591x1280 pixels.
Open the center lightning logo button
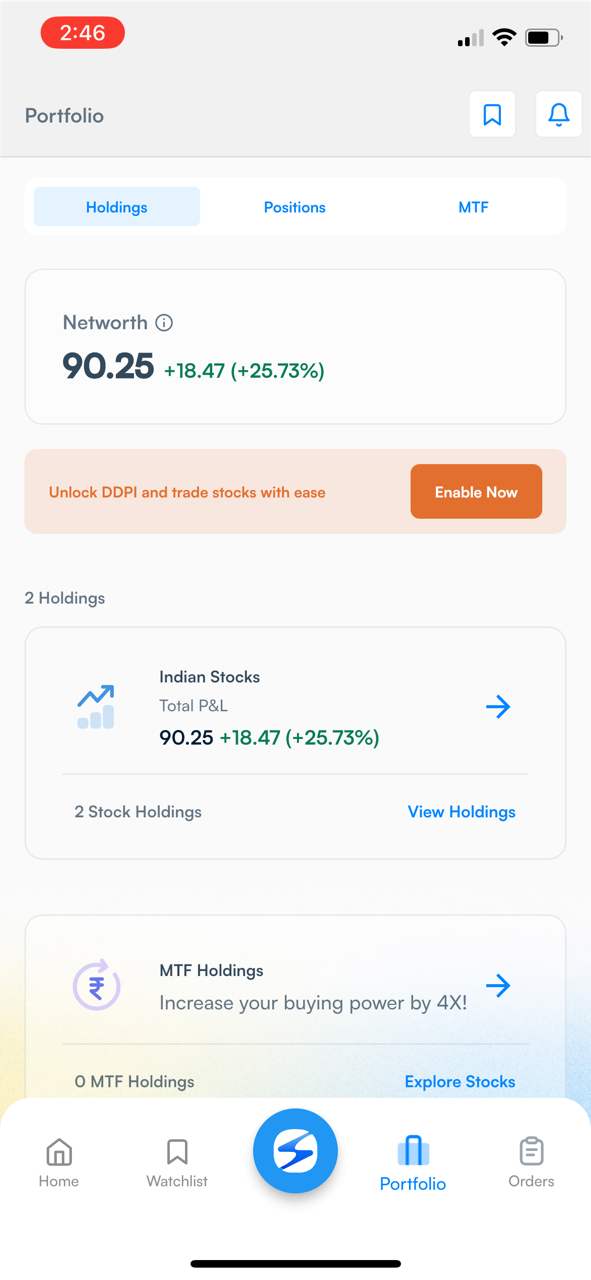295,1151
